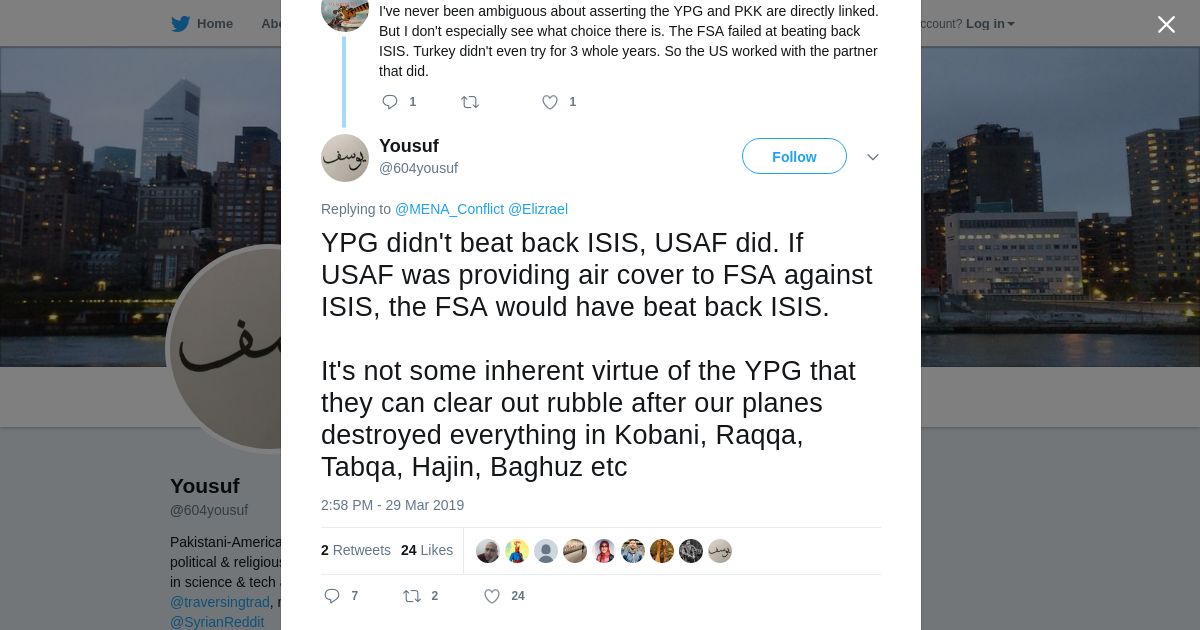This screenshot has height=630, width=1200.
Task: Follow the Yousuf account
Action: 794,157
